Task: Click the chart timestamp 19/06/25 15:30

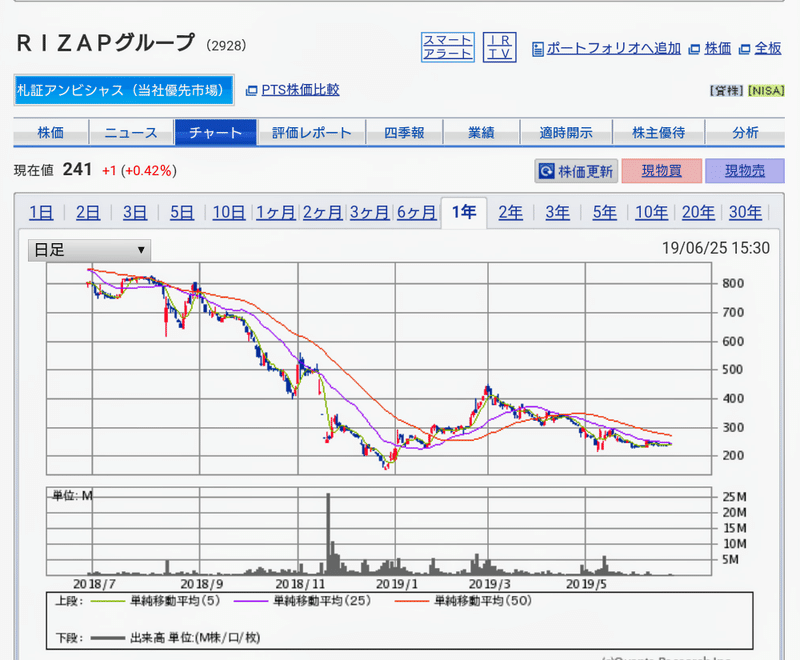Action: tap(716, 248)
